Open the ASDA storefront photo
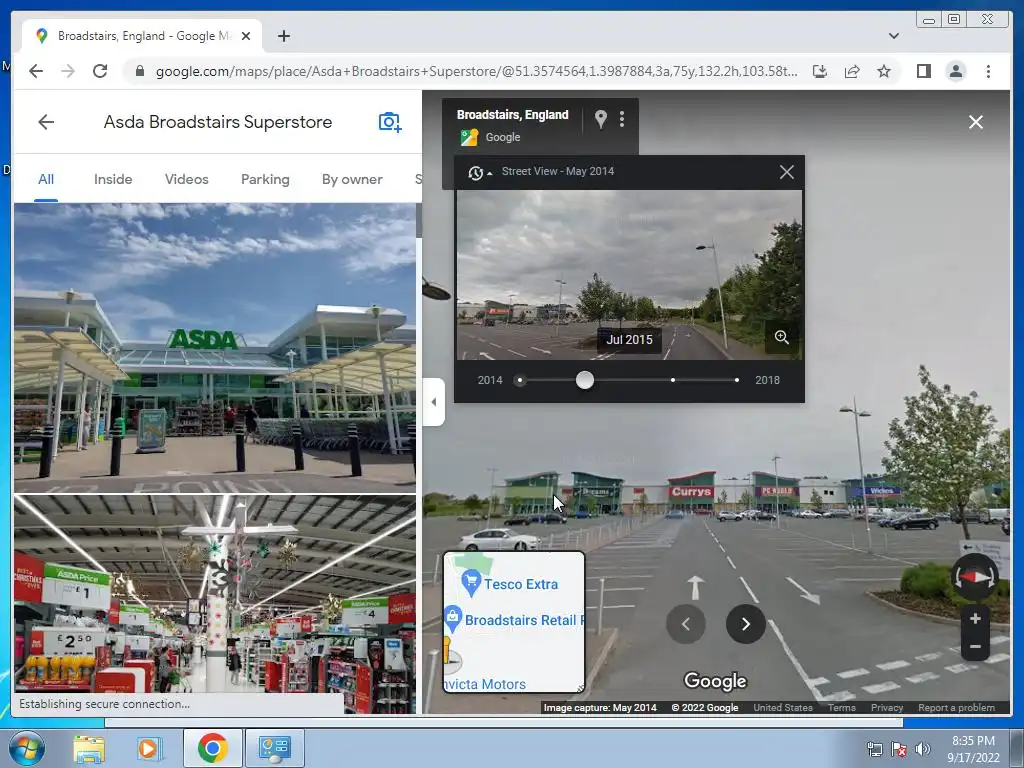The image size is (1024, 768). [x=215, y=347]
